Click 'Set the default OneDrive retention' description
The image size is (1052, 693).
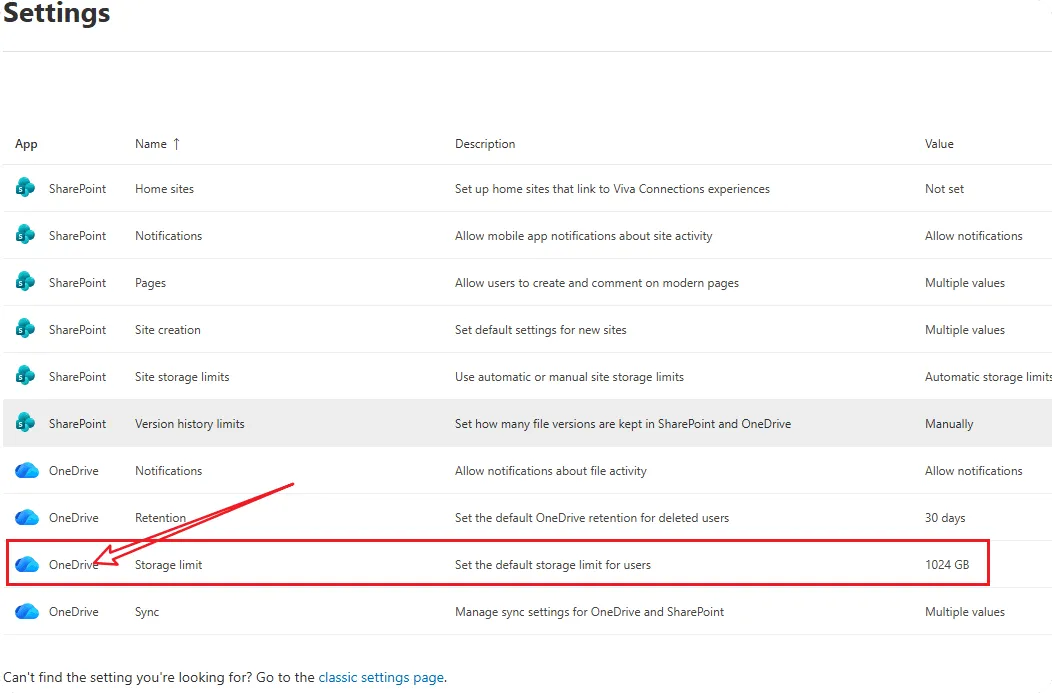[592, 518]
